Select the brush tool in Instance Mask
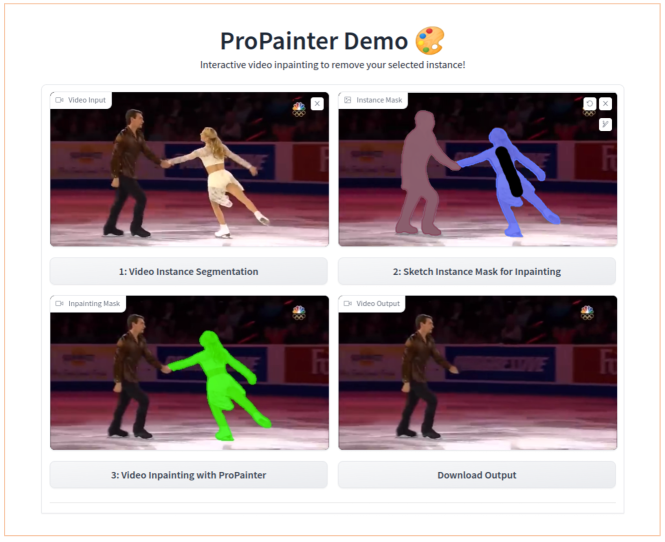Viewport: 665px width, 542px height. coord(605,124)
